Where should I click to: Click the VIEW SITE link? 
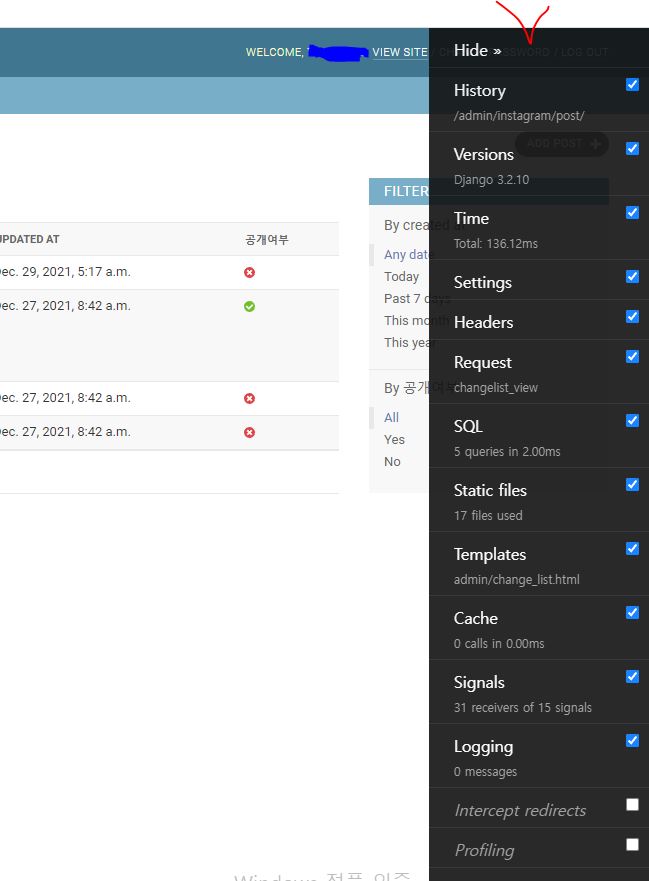(x=400, y=52)
